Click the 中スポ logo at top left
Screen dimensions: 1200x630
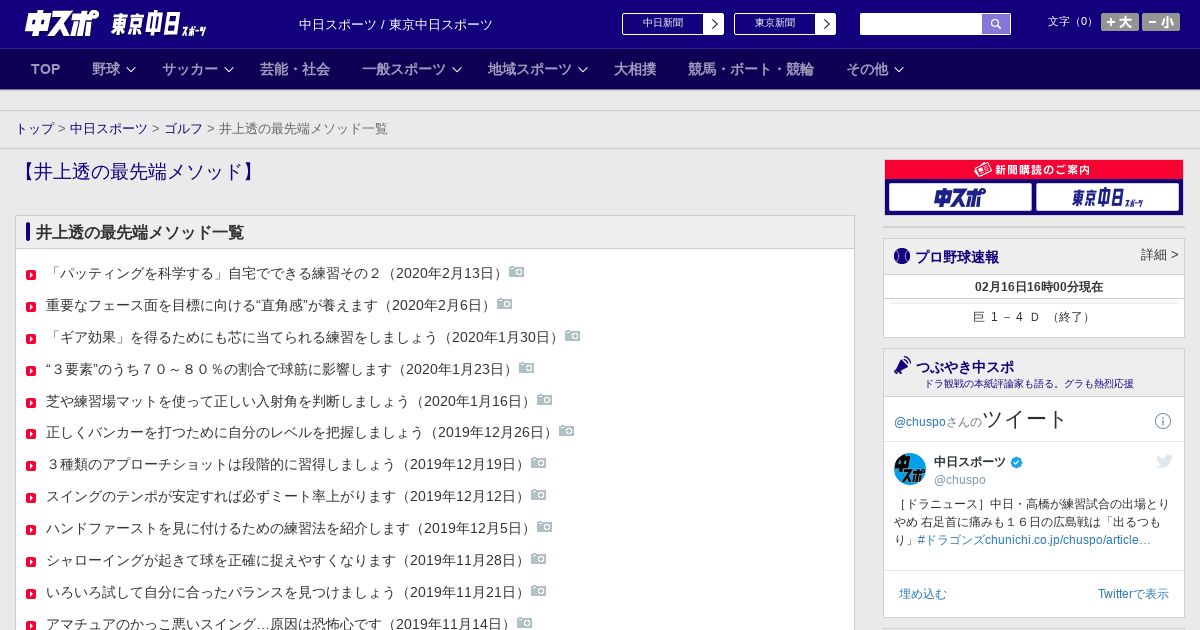click(62, 24)
